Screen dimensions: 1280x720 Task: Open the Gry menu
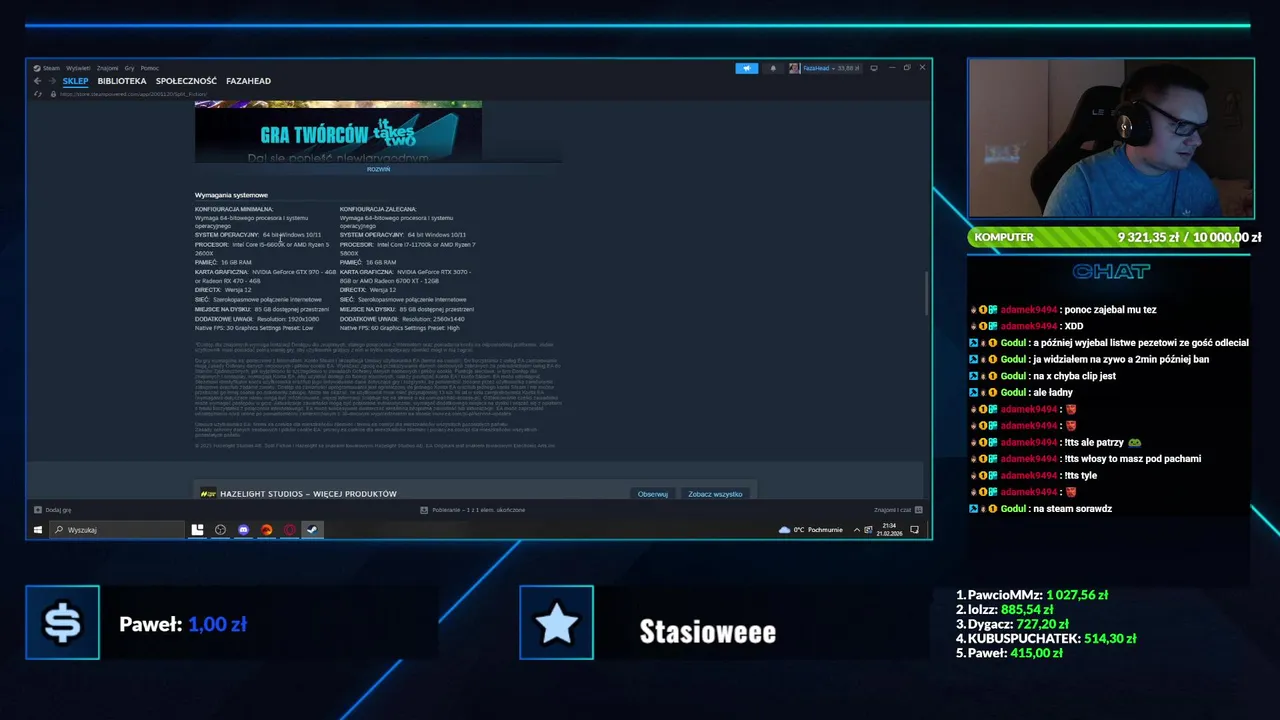pos(129,68)
